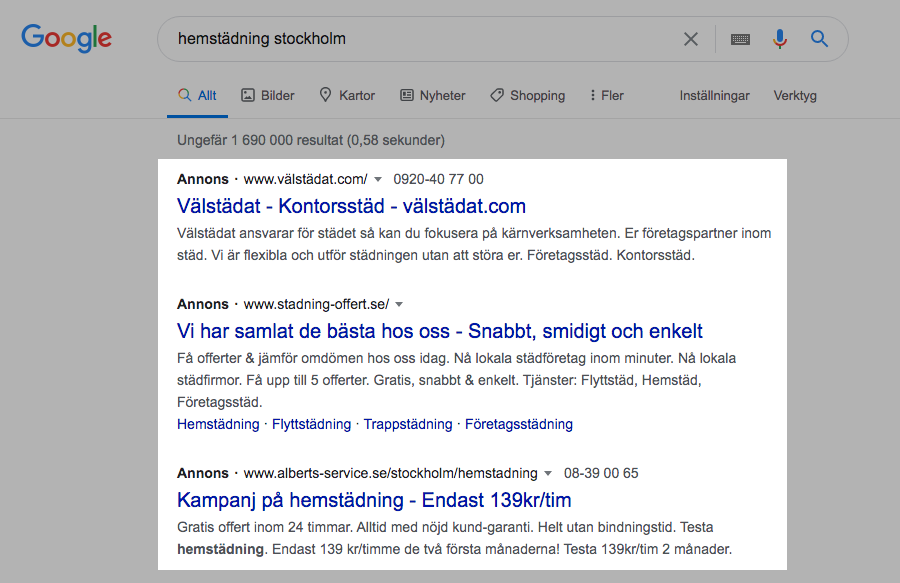Open Vi har samlat de bästa hos oss link
The width and height of the screenshot is (900, 583).
tap(440, 331)
